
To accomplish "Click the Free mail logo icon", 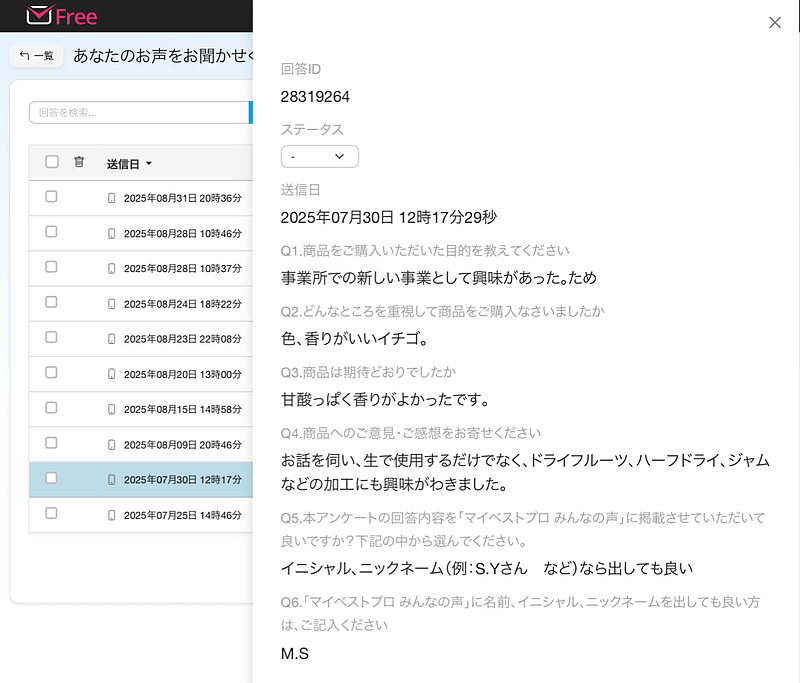I will (x=39, y=16).
